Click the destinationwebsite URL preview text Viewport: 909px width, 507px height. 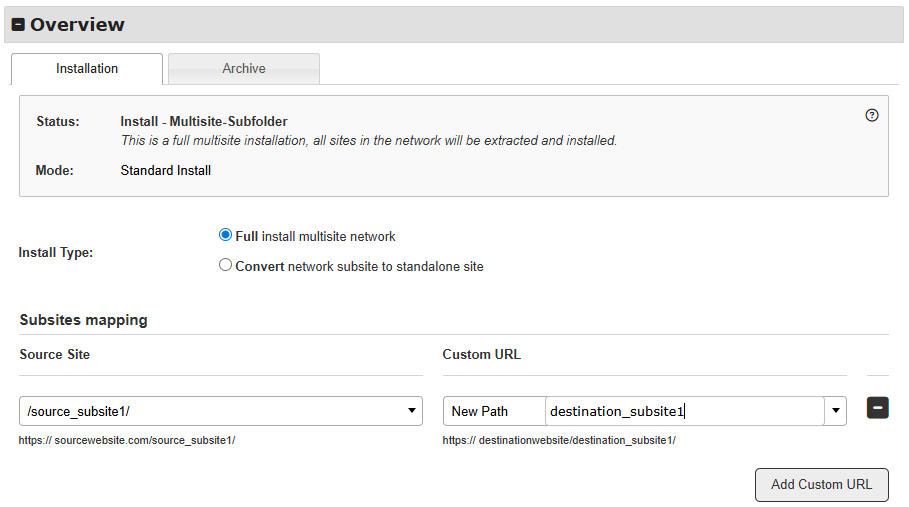point(559,440)
